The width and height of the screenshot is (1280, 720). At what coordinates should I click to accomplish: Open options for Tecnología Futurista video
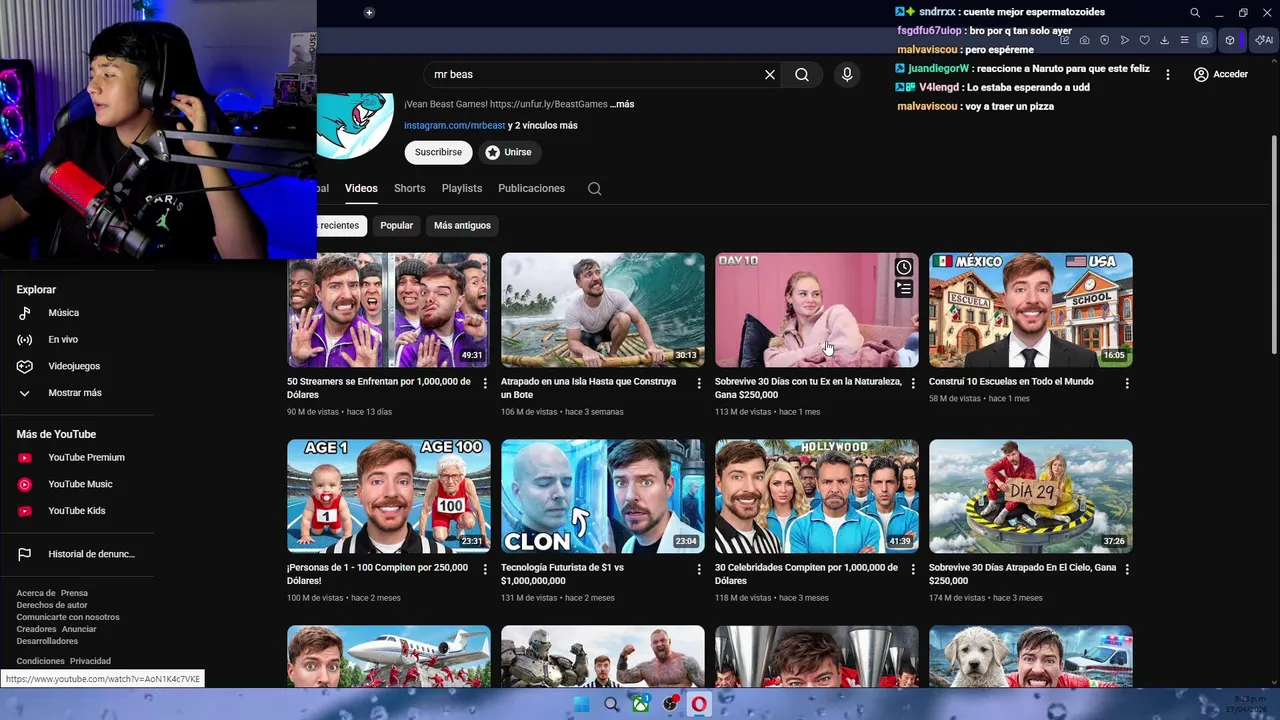[699, 569]
